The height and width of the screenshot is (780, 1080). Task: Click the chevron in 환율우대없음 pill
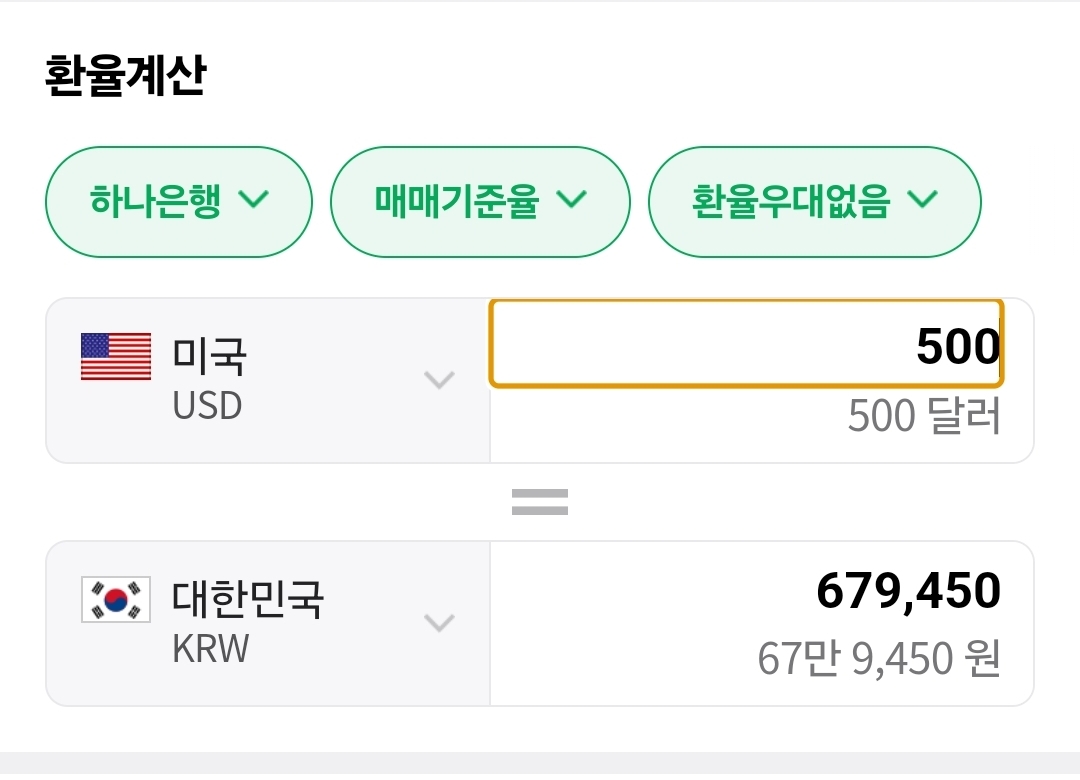coord(923,200)
